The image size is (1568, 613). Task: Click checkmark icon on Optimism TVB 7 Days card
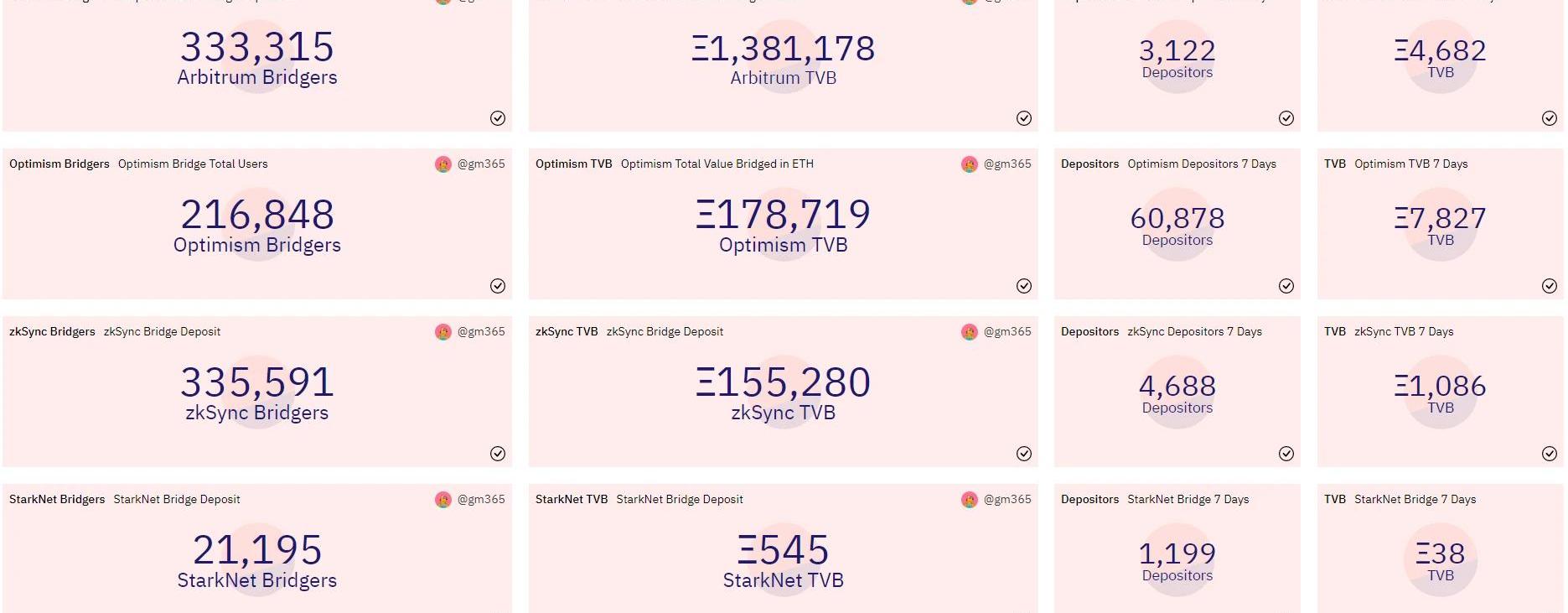(x=1550, y=286)
